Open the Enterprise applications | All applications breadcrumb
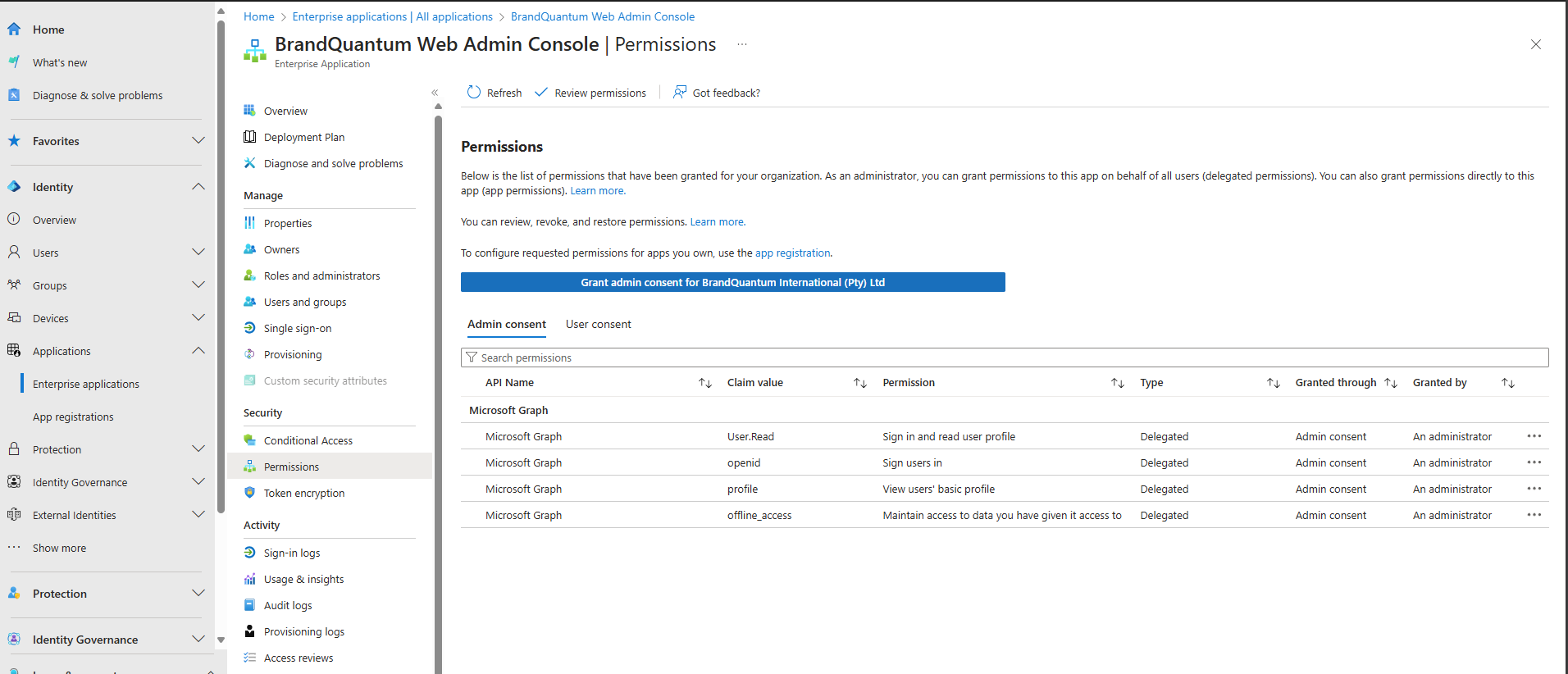This screenshot has height=674, width=1568. tap(393, 16)
